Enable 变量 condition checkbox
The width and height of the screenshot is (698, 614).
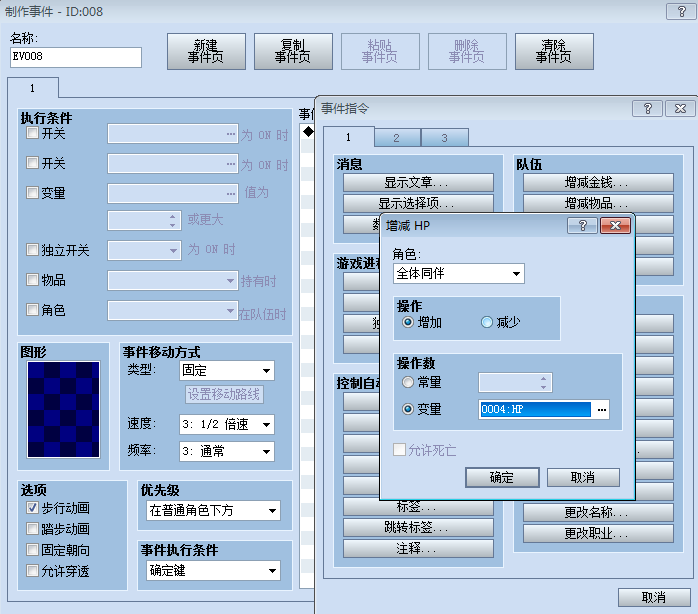(32, 192)
